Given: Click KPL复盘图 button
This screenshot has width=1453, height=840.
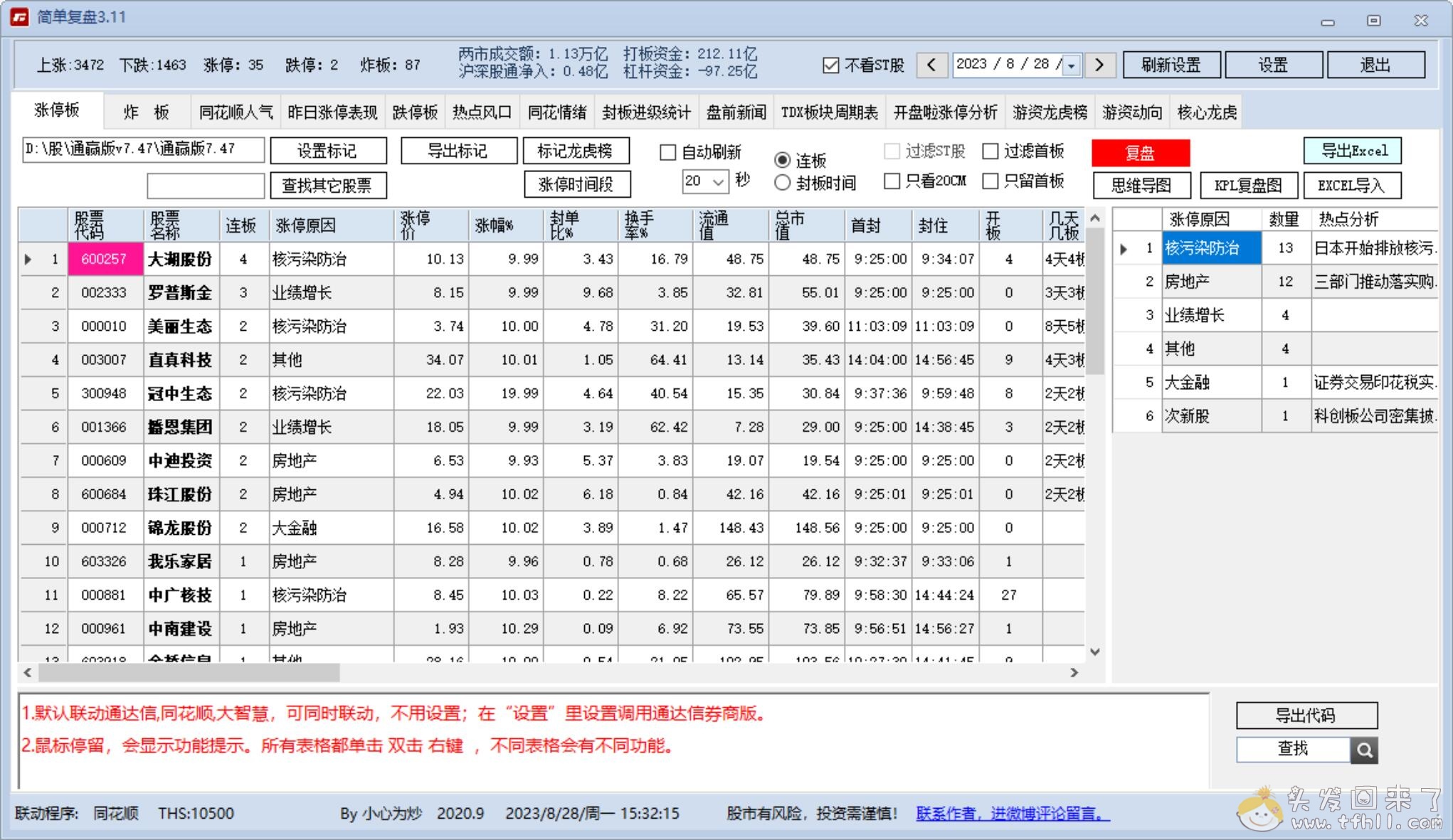Looking at the screenshot, I should click(x=1248, y=186).
